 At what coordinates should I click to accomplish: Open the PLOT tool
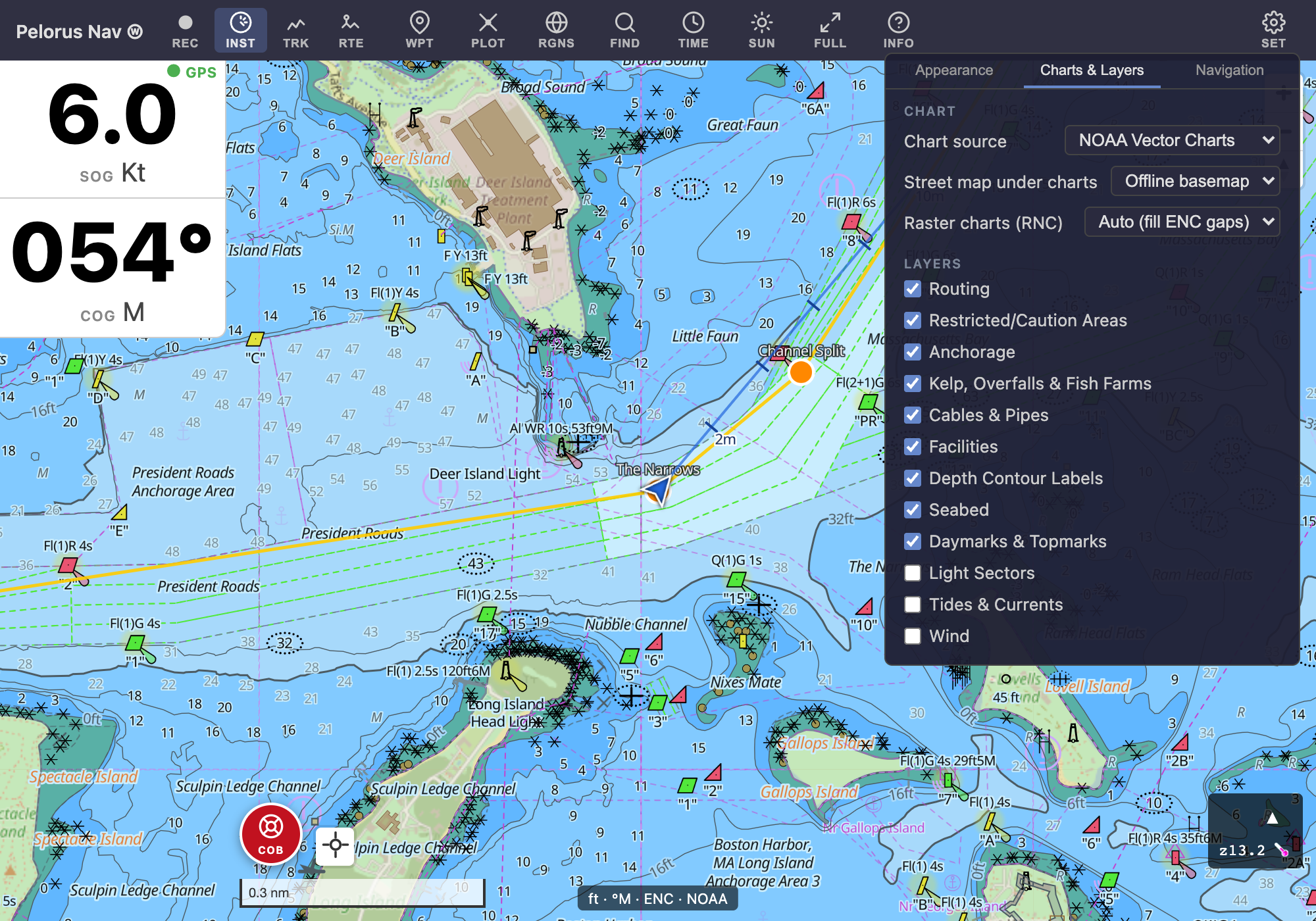pos(488,30)
